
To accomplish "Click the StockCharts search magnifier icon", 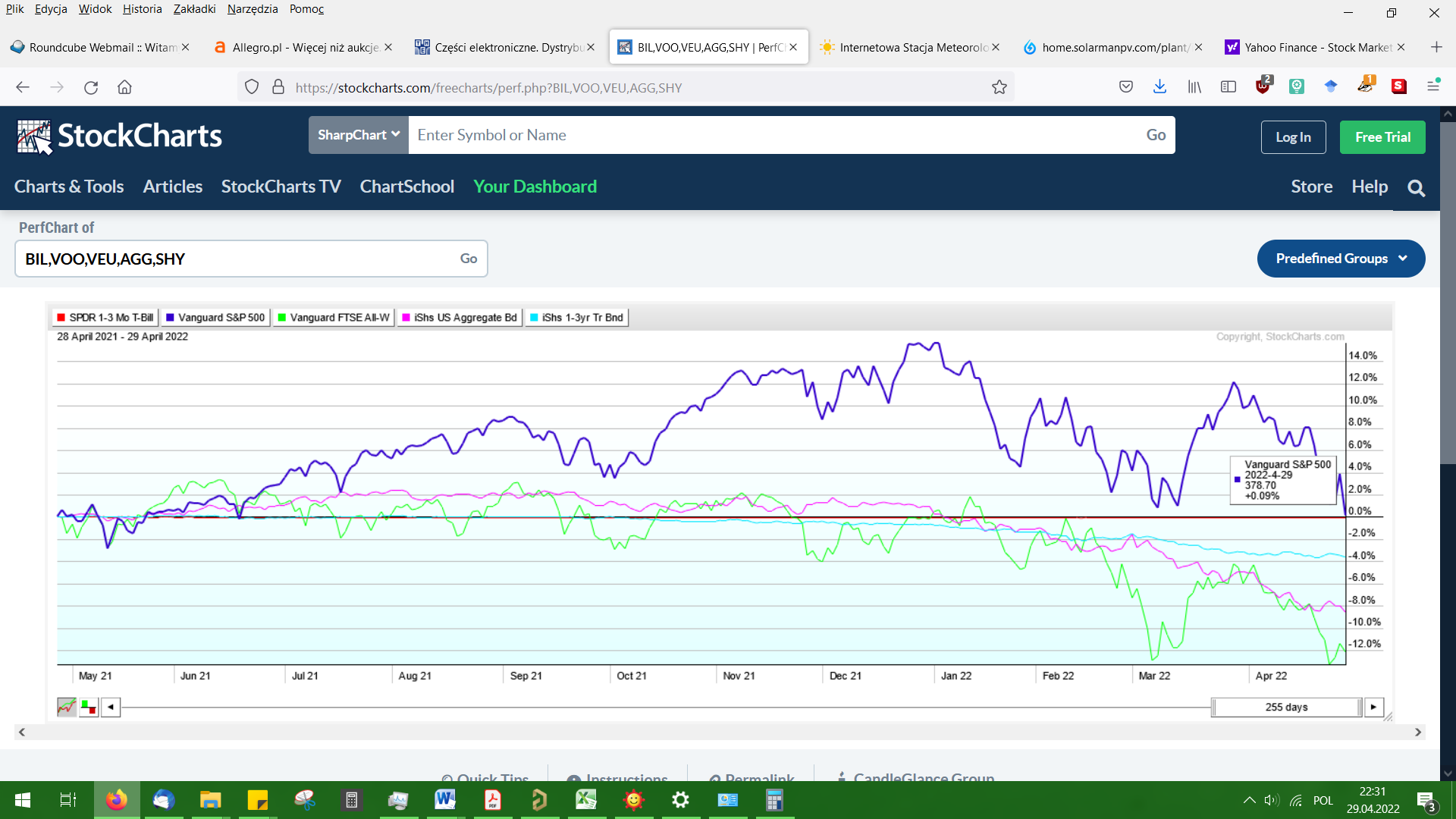I will point(1416,187).
